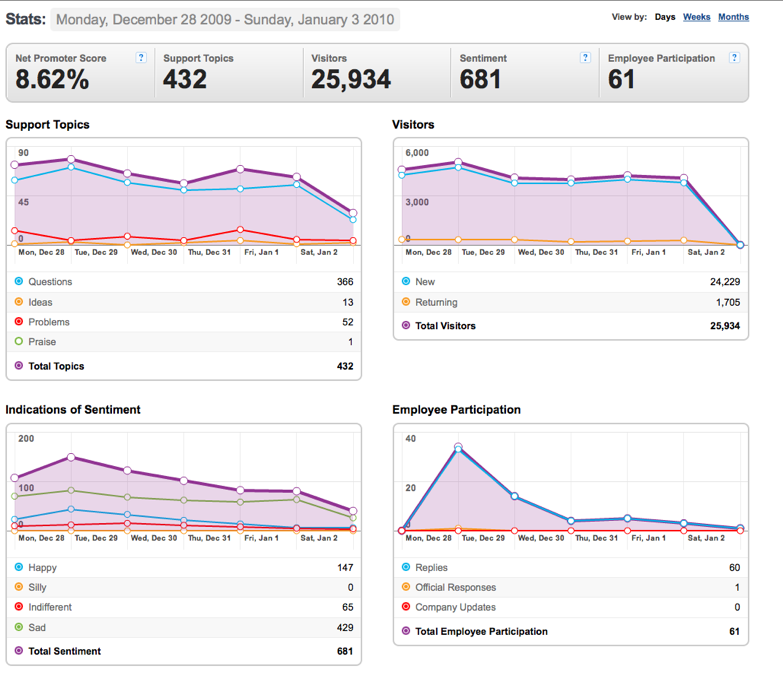
Task: Select the Visitors summary tile
Action: pos(375,72)
